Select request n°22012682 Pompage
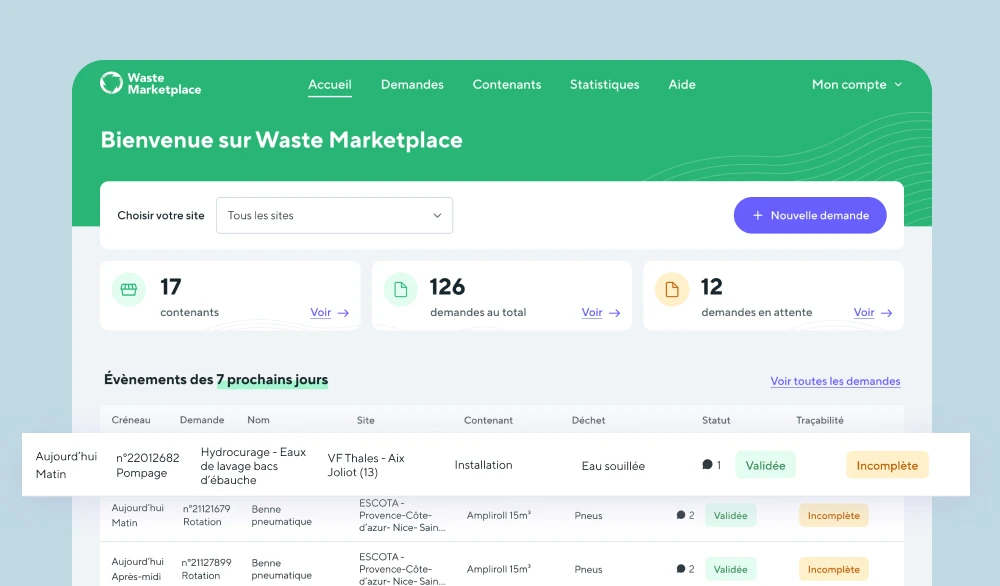 click(x=148, y=465)
